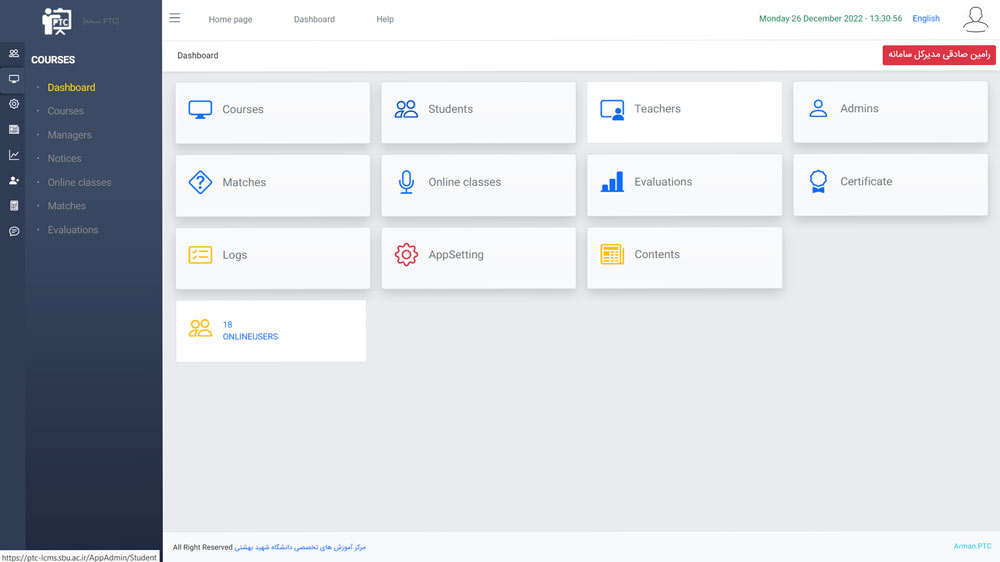The image size is (1000, 562).
Task: Select Notices in the left sidebar
Action: point(64,158)
